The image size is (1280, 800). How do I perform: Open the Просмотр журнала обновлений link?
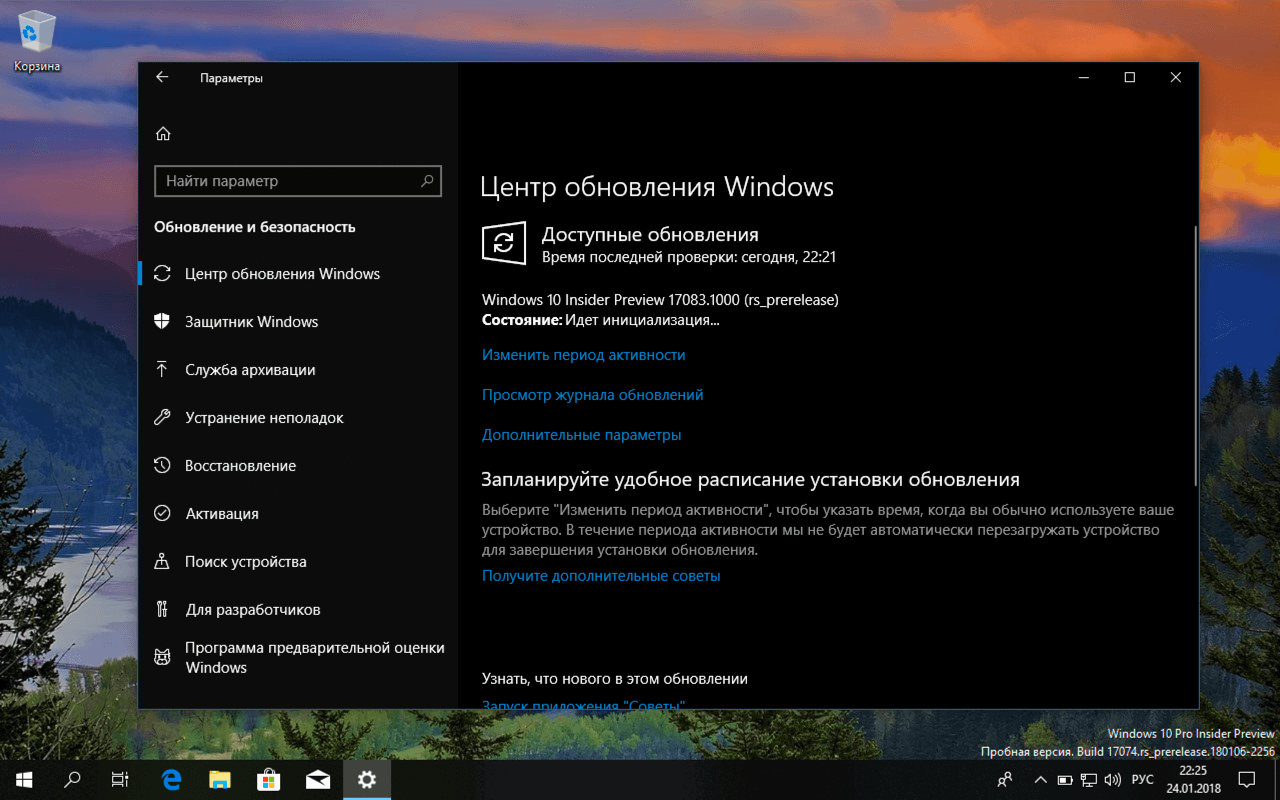tap(593, 395)
